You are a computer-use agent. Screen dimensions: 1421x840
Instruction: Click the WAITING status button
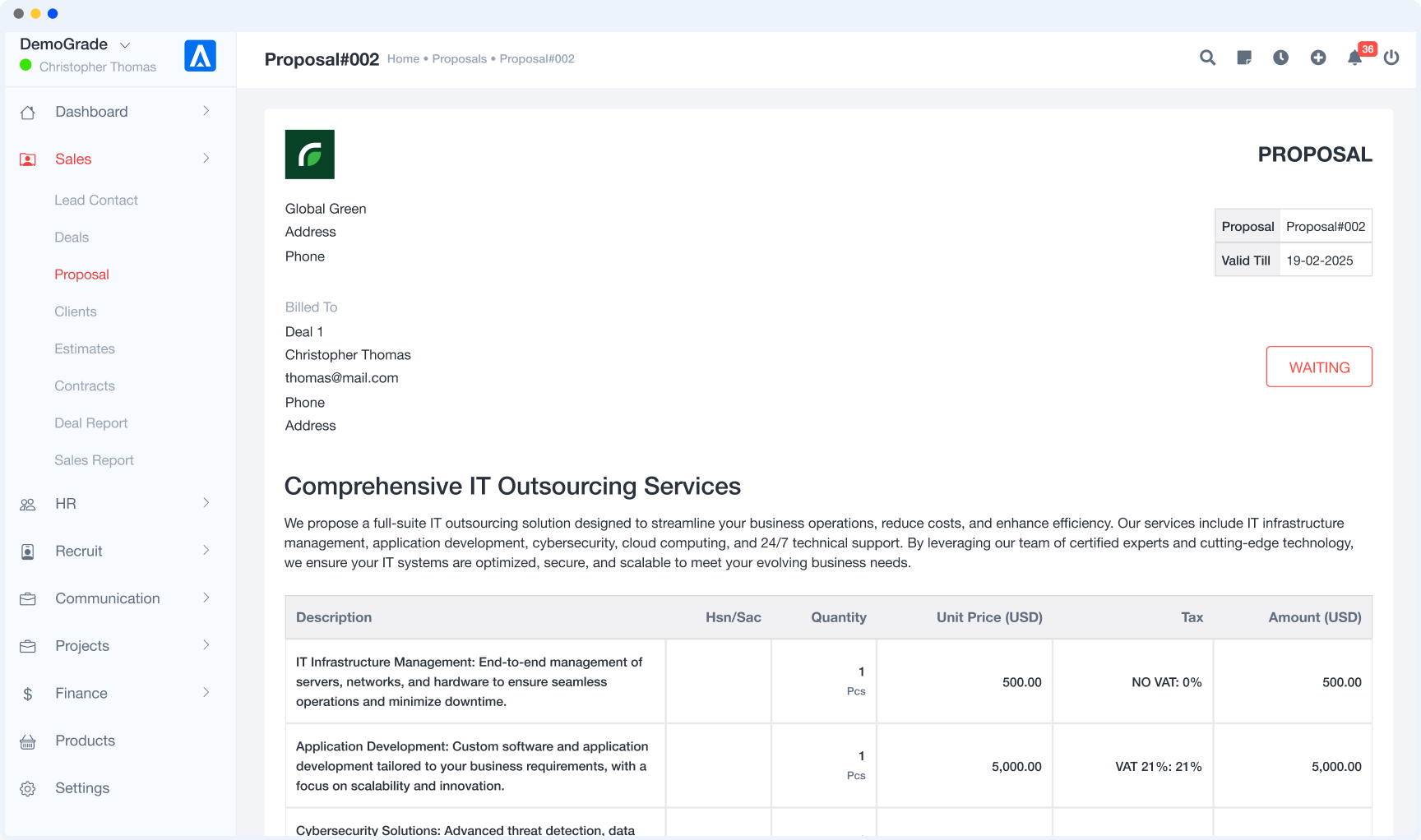[1319, 367]
